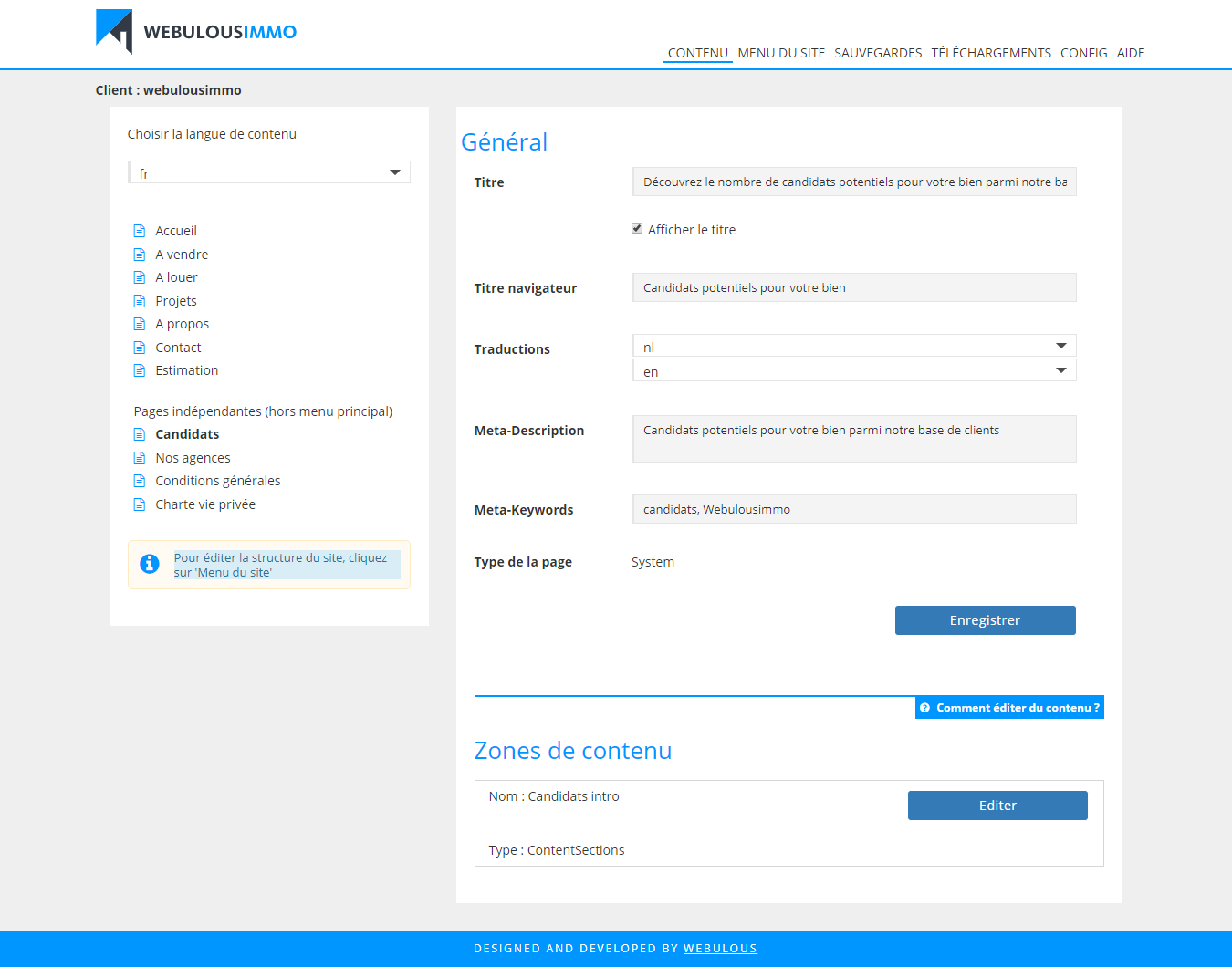Click the document icon next to Nos agences

(x=140, y=458)
